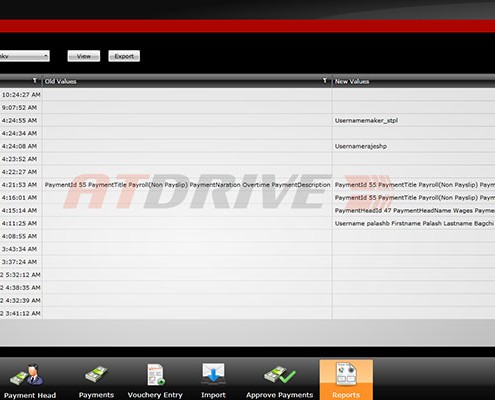Viewport: 495px width, 400px height.
Task: Select the 4:21:53 AM PaymentId 55 old values cell
Action: (x=187, y=185)
